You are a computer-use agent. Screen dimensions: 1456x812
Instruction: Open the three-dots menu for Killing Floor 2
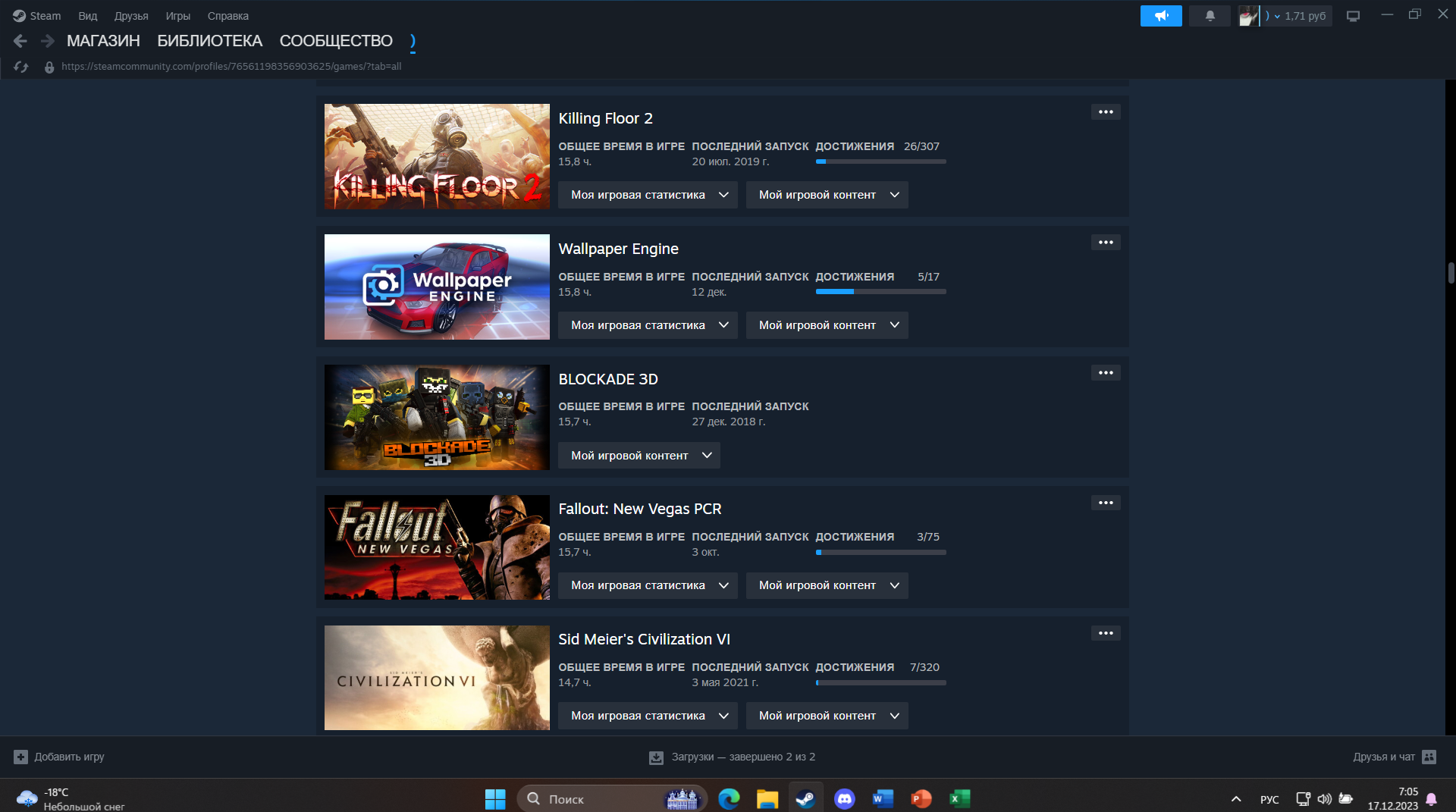[x=1106, y=112]
